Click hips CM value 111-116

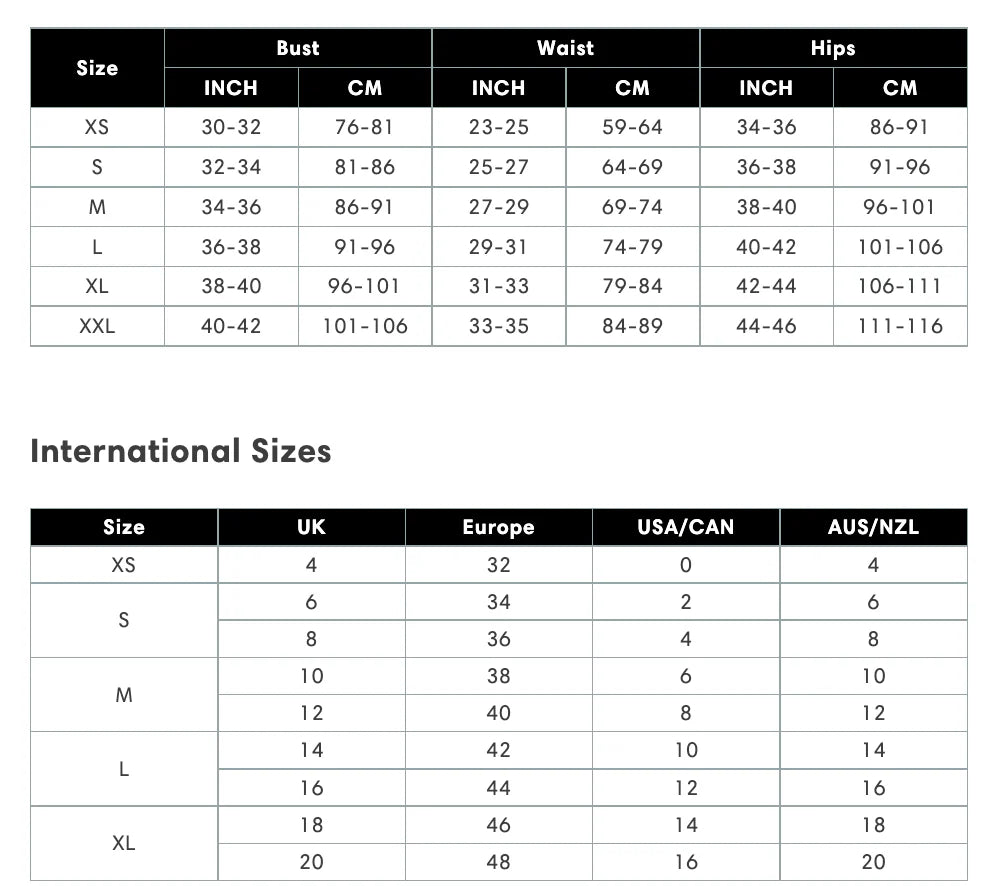900,326
